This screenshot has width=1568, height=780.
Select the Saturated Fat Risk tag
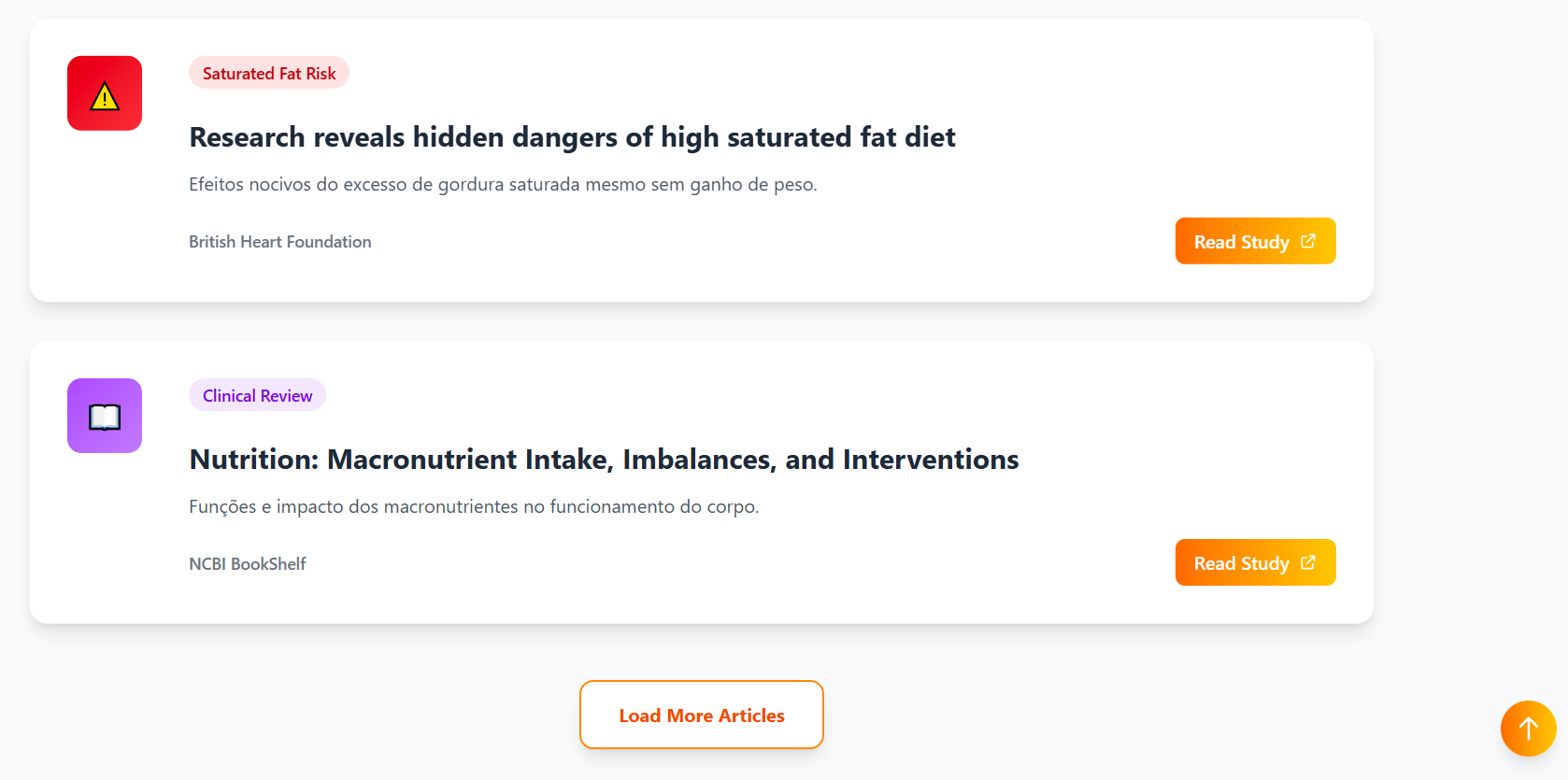pos(269,73)
